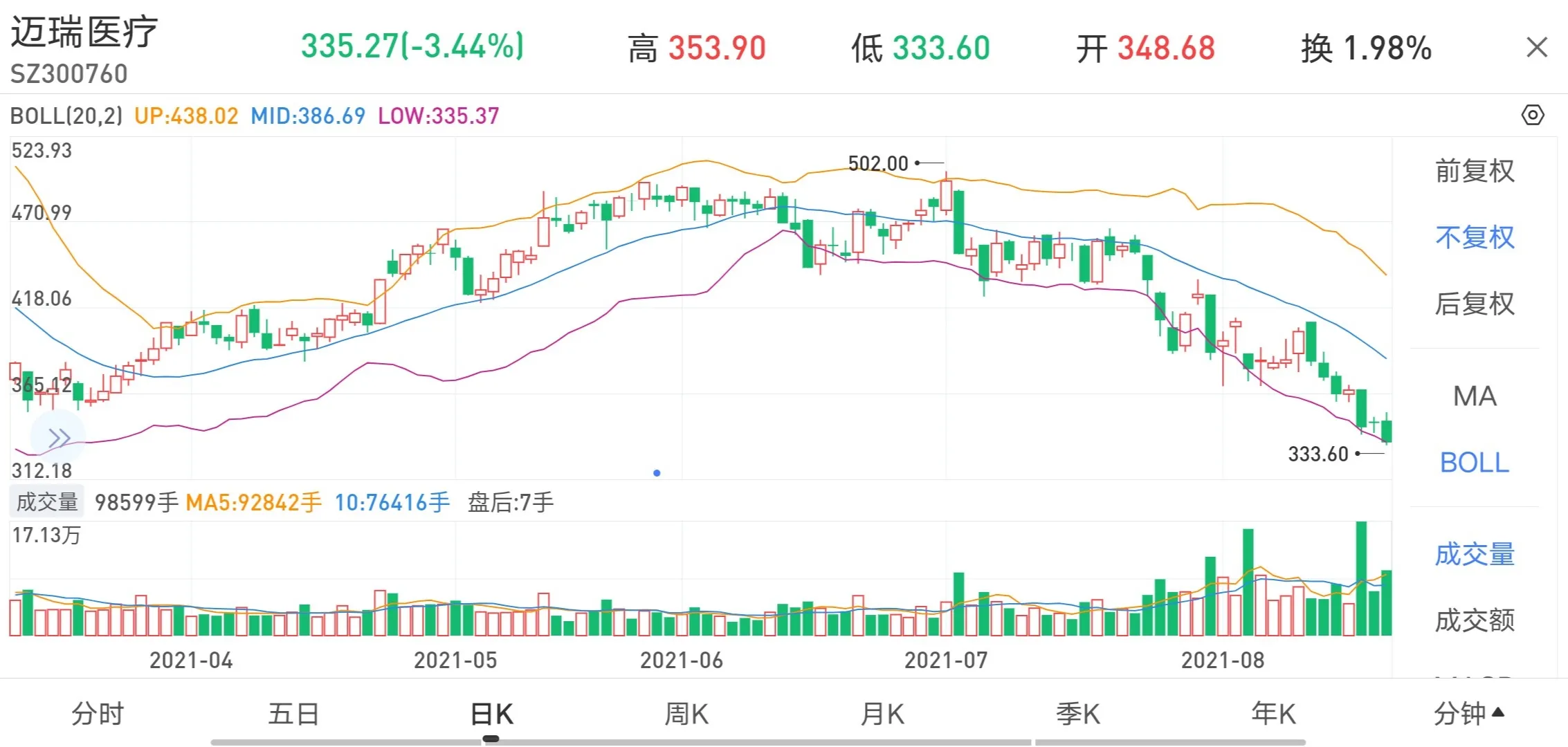Tap the LOW:335.37 lower band value
Screen dimensions: 1568x747
(x=439, y=116)
